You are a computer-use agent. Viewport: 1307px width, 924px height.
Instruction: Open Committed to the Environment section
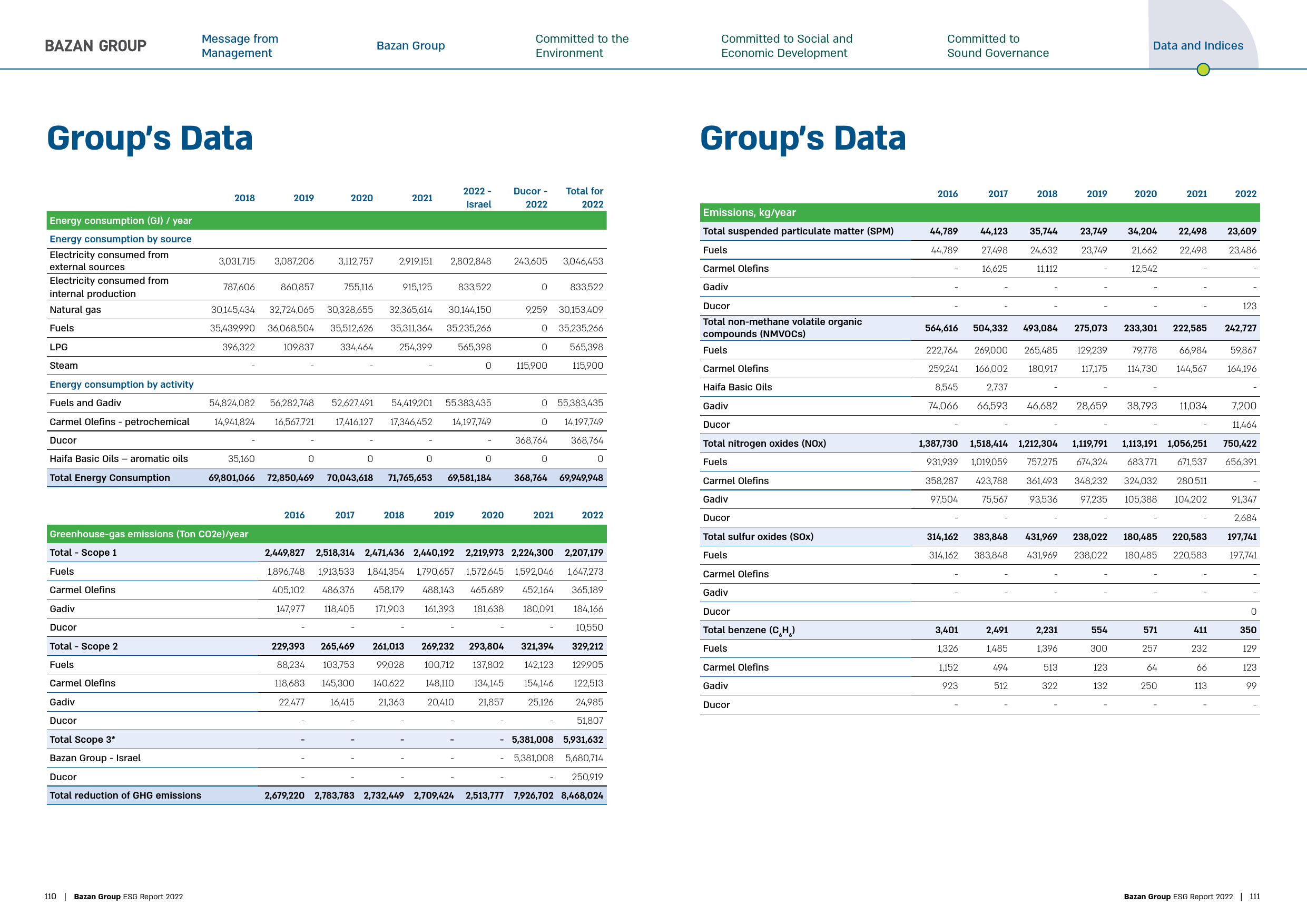coord(582,45)
